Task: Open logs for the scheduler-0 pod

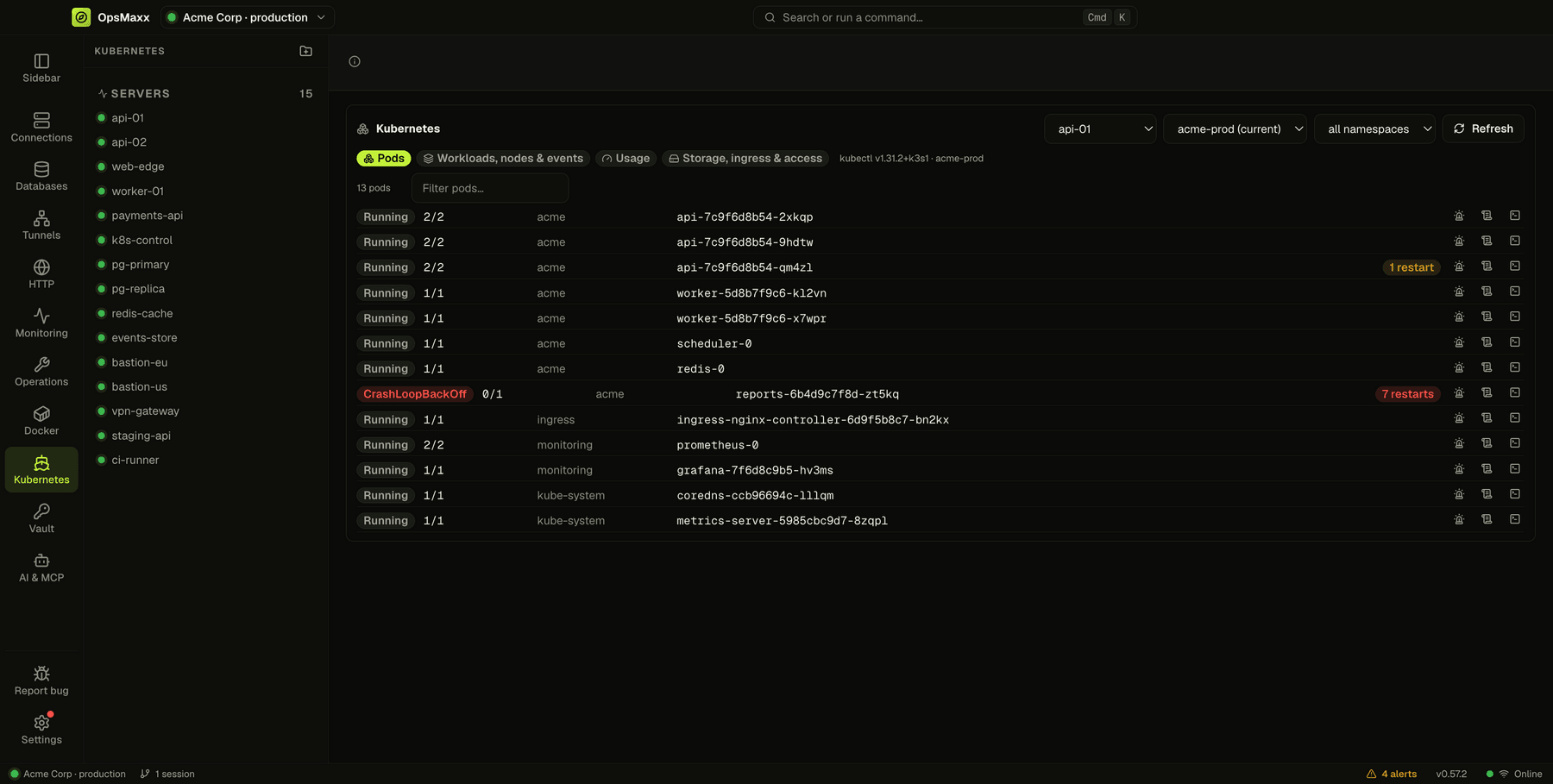Action: [x=1487, y=342]
